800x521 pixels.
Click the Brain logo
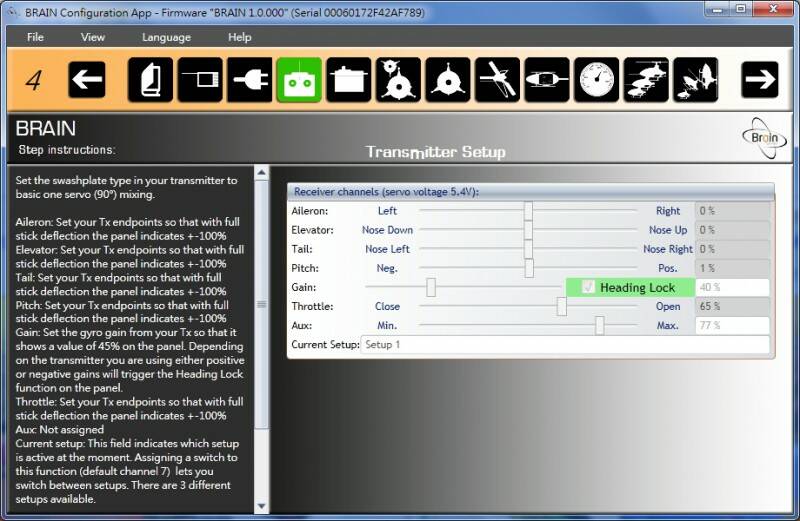[764, 136]
